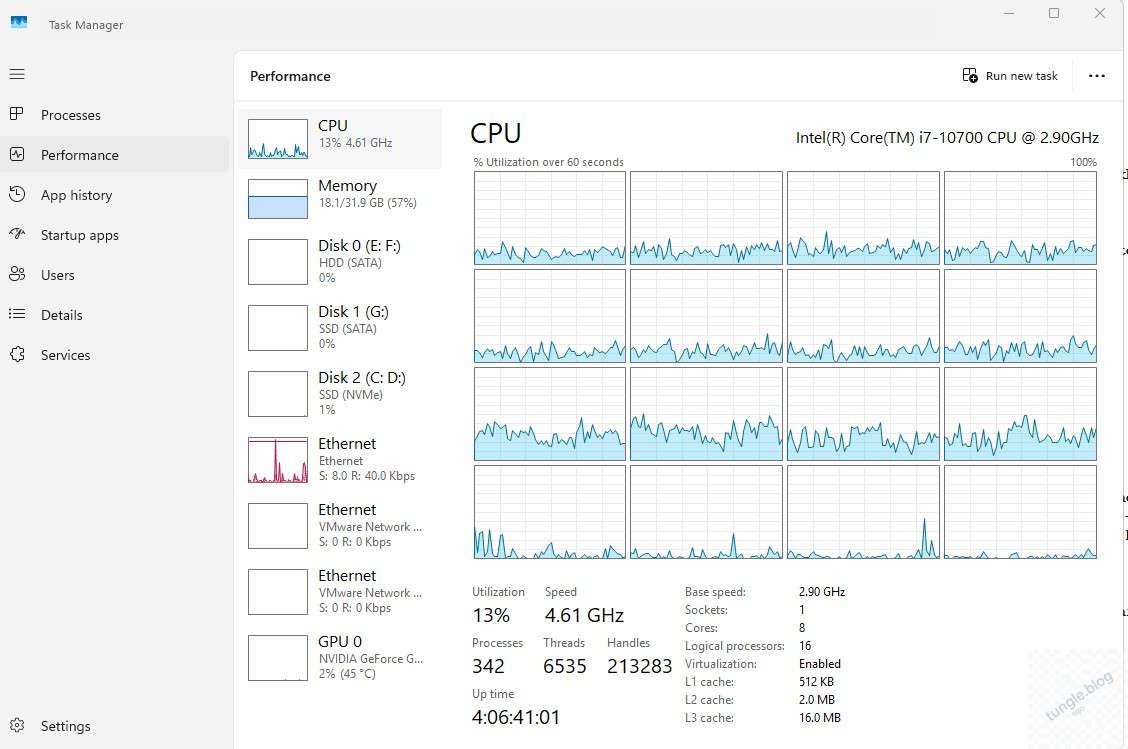Select the Performance page label
The height and width of the screenshot is (749, 1128).
point(79,155)
